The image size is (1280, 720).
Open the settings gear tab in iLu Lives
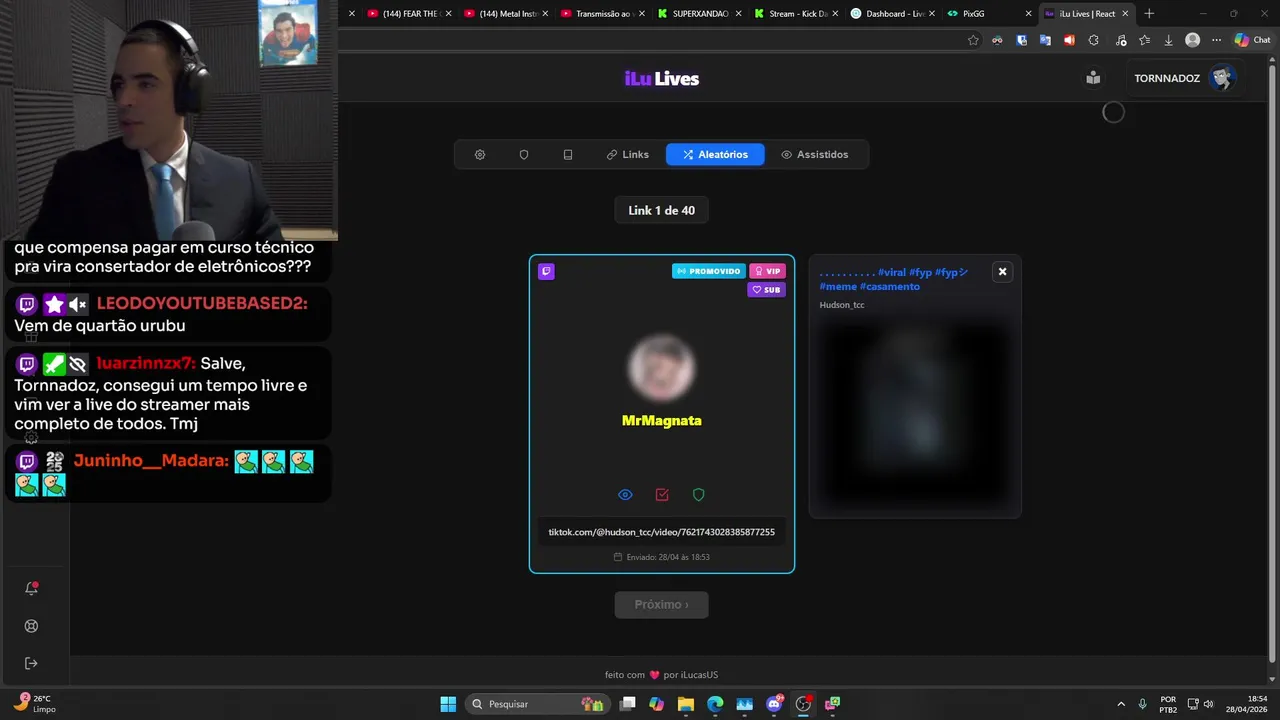tap(480, 155)
